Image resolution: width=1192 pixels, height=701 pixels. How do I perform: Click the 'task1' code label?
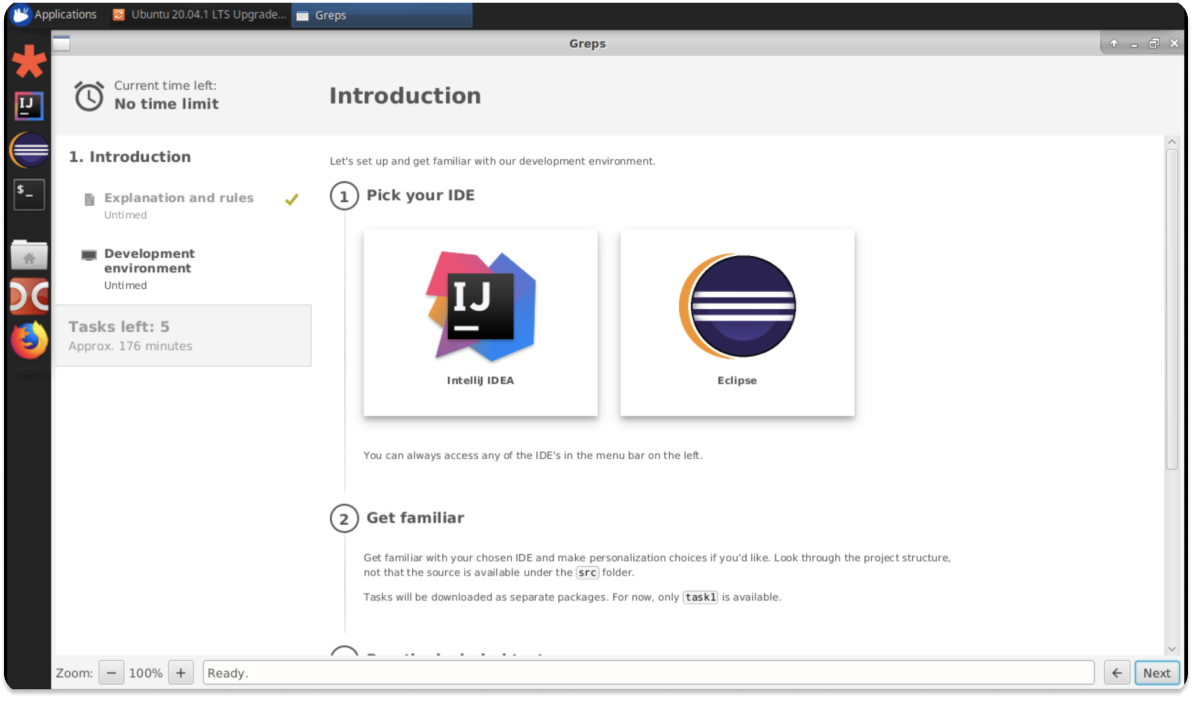(x=700, y=598)
